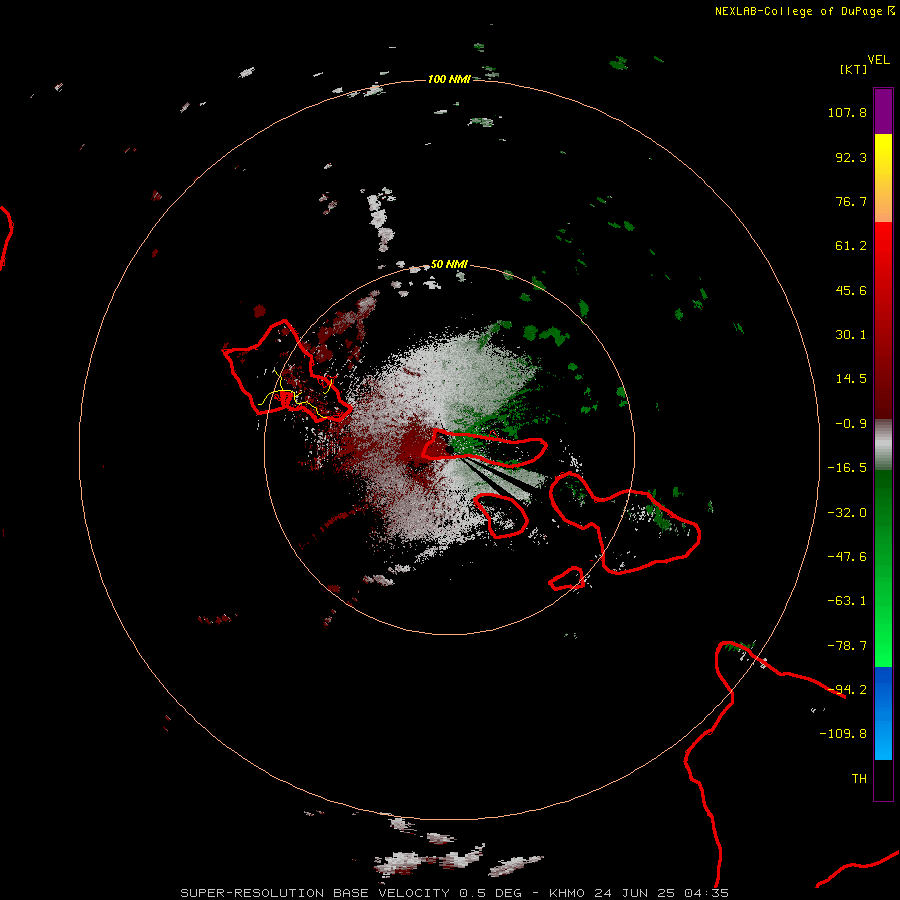
Task: Click the 24 JUN 25 date stamp
Action: click(634, 893)
